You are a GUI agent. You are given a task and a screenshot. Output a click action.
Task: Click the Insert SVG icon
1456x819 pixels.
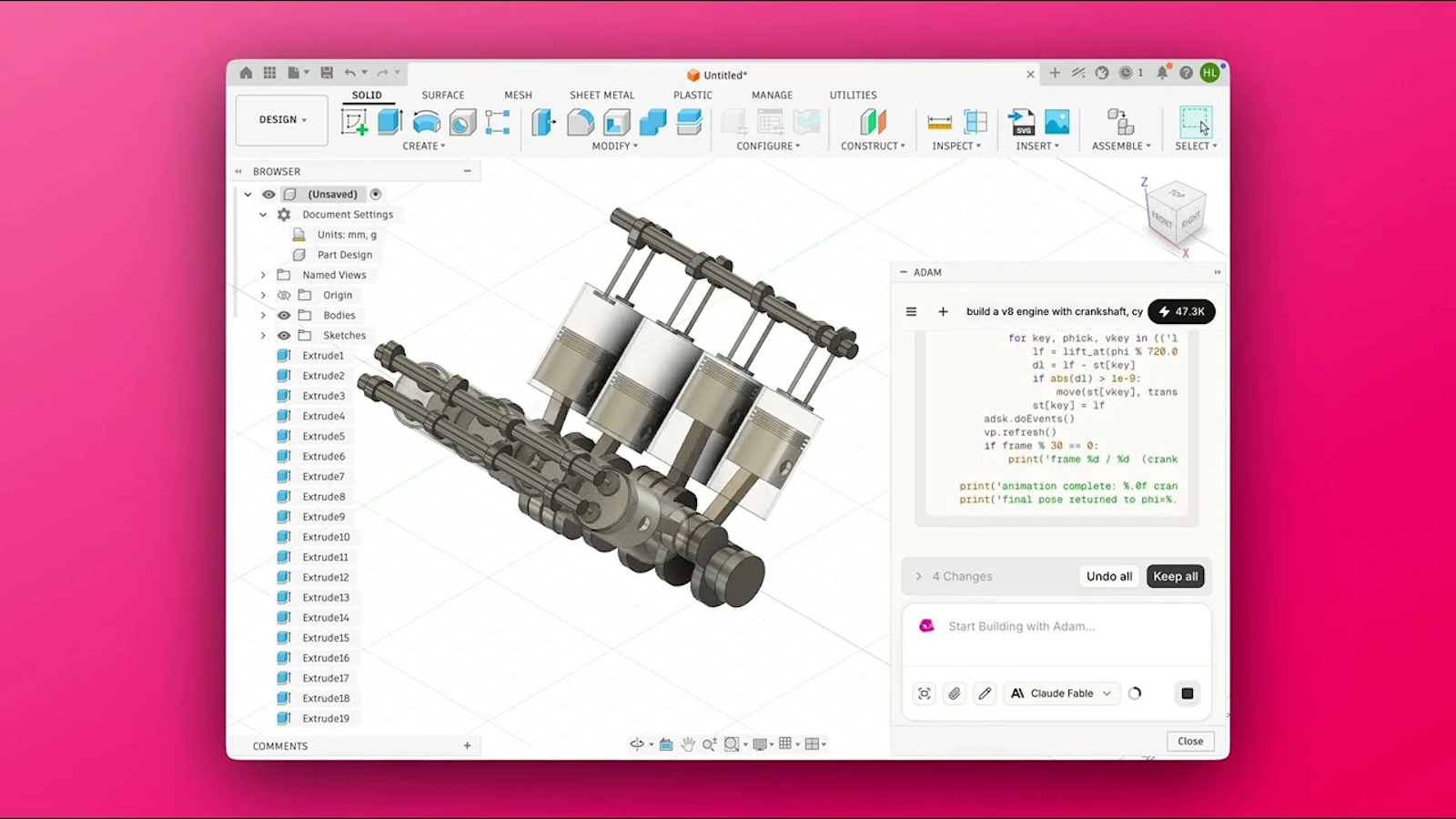click(1022, 122)
